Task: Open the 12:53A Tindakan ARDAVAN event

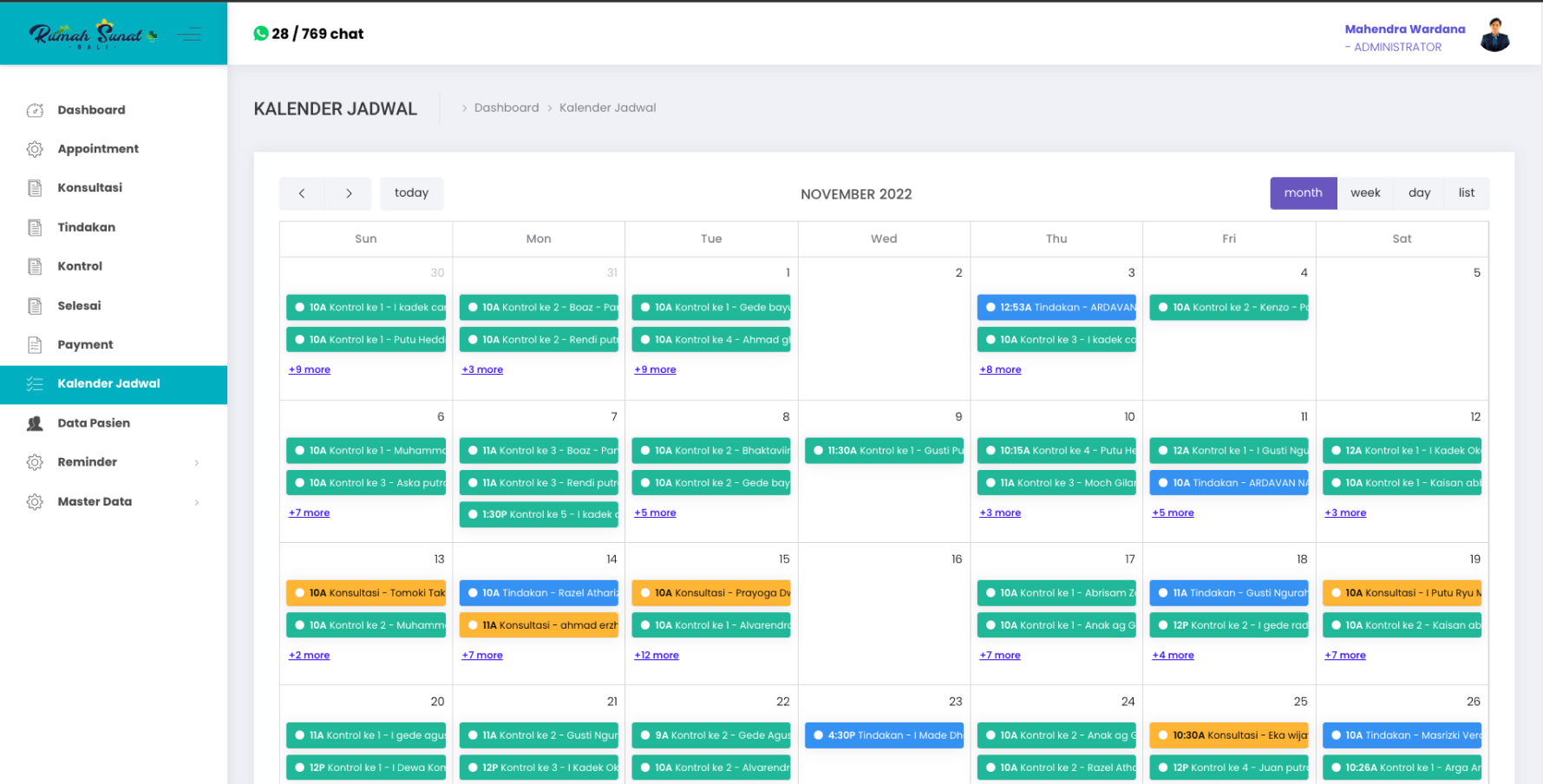Action: (x=1056, y=307)
